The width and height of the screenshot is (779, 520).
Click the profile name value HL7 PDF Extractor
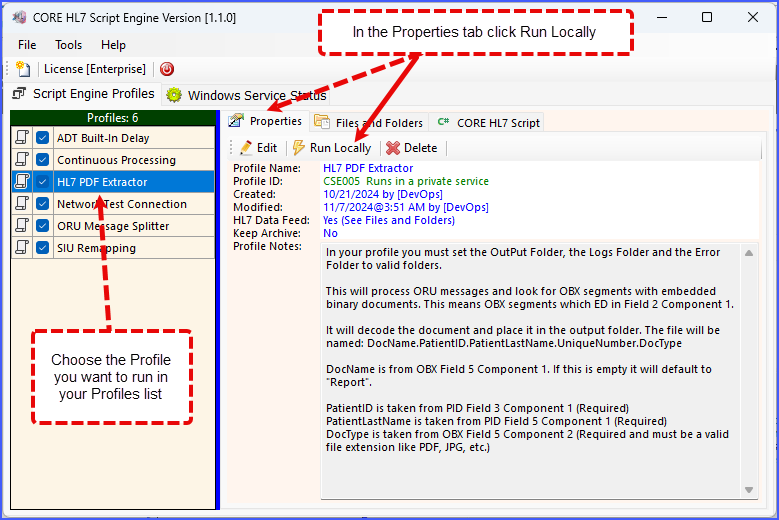(368, 168)
